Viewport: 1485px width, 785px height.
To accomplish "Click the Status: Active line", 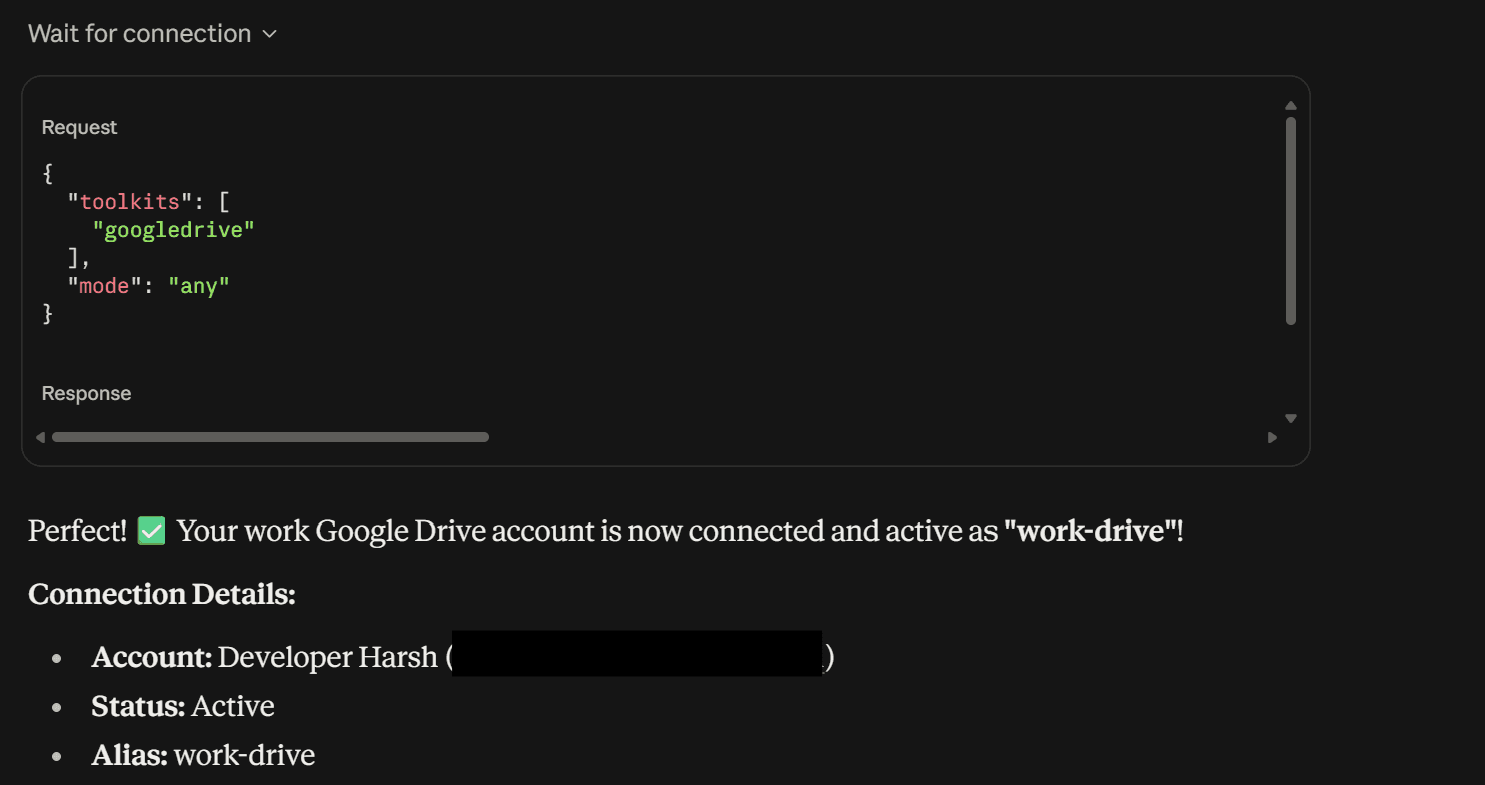I will pos(183,706).
